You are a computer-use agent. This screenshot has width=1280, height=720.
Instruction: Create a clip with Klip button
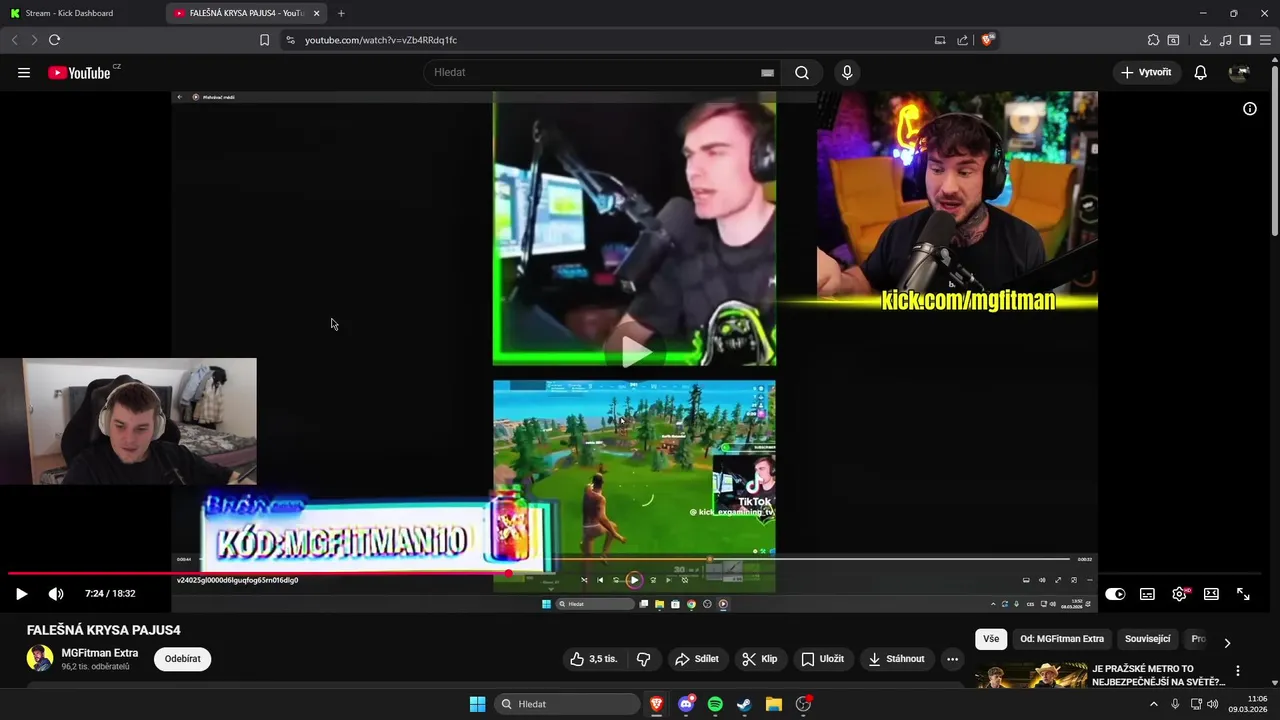(x=759, y=659)
